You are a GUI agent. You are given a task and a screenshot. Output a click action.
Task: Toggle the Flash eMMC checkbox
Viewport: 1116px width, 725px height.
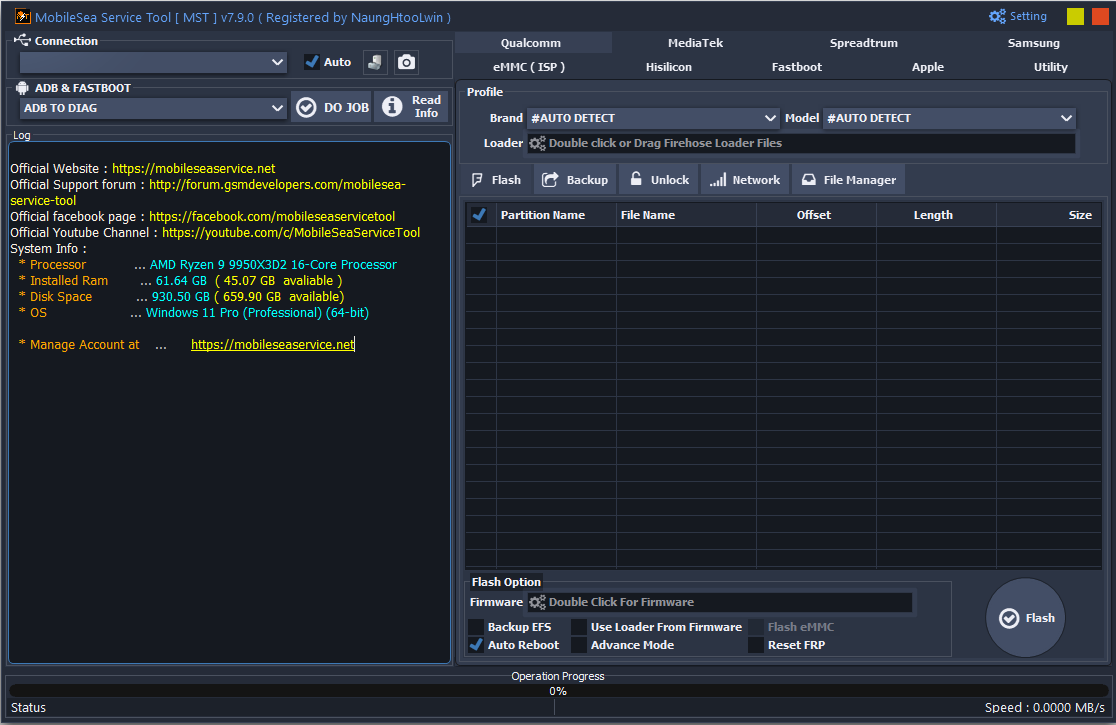[x=756, y=627]
